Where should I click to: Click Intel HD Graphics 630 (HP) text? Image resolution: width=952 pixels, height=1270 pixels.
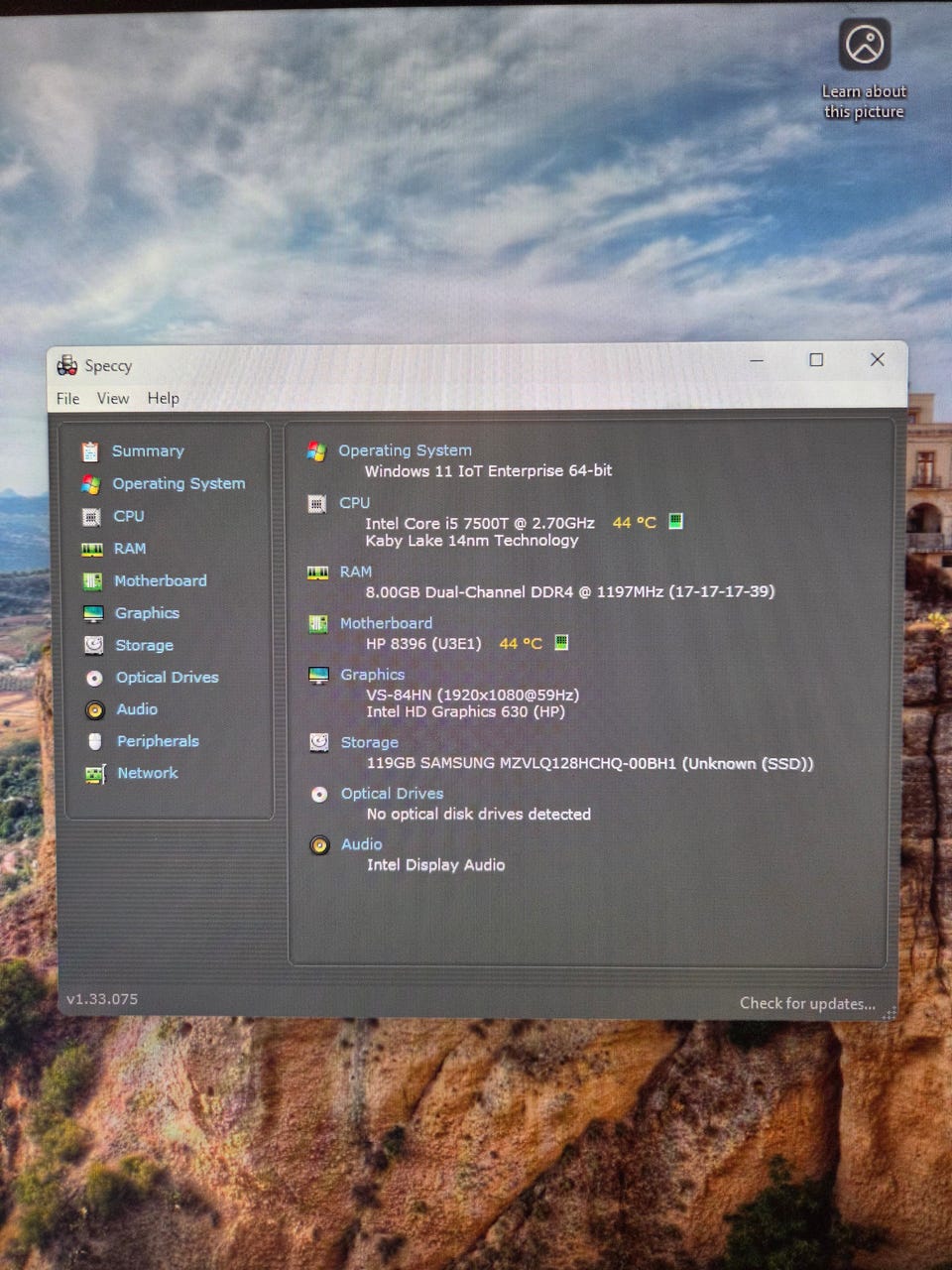point(466,712)
